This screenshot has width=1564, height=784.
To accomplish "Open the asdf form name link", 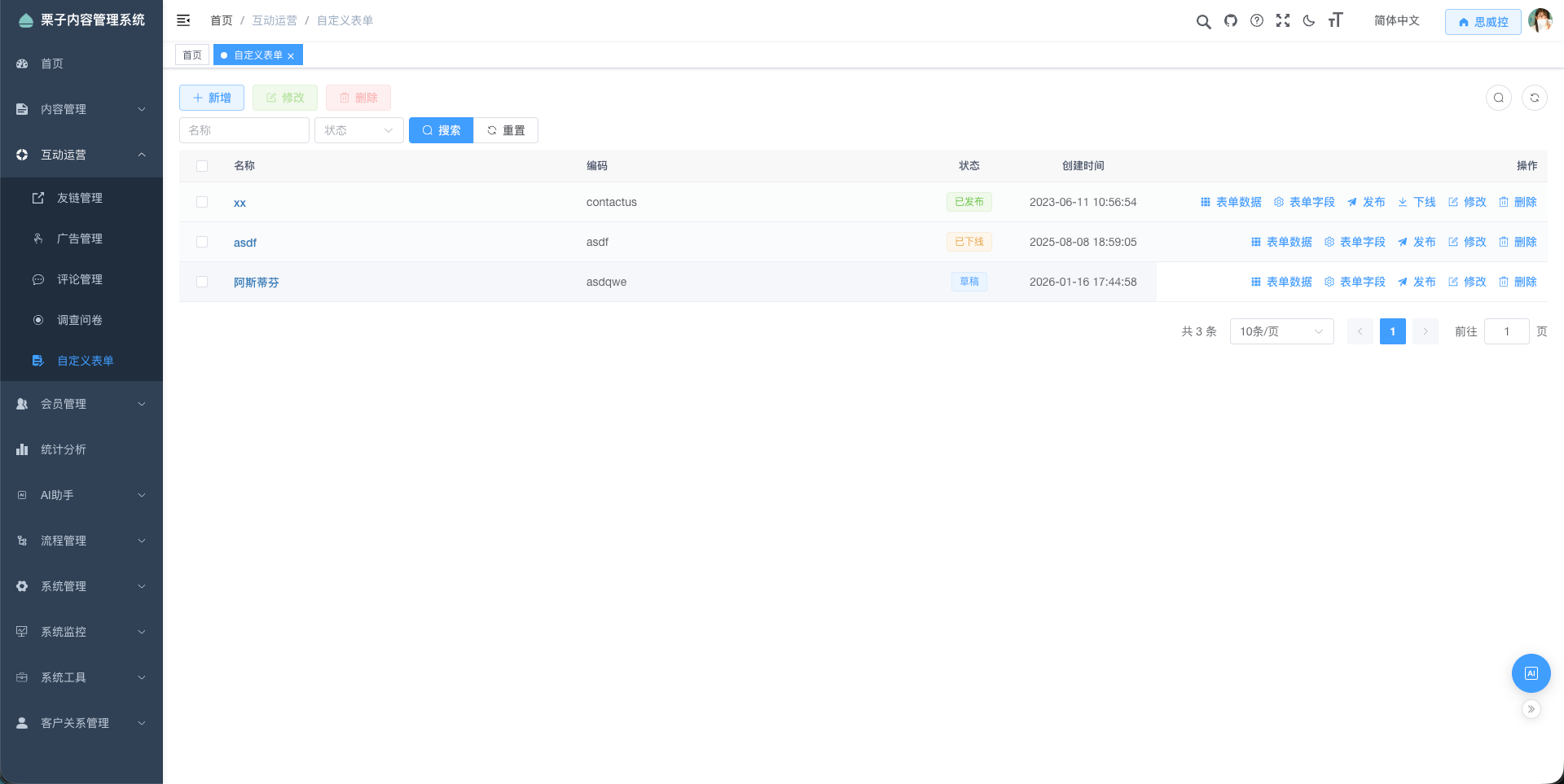I will pos(245,243).
